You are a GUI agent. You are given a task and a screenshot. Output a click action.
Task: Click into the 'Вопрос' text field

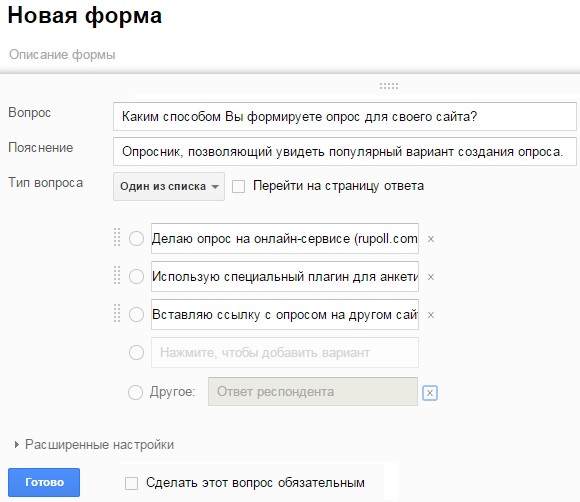(x=345, y=117)
